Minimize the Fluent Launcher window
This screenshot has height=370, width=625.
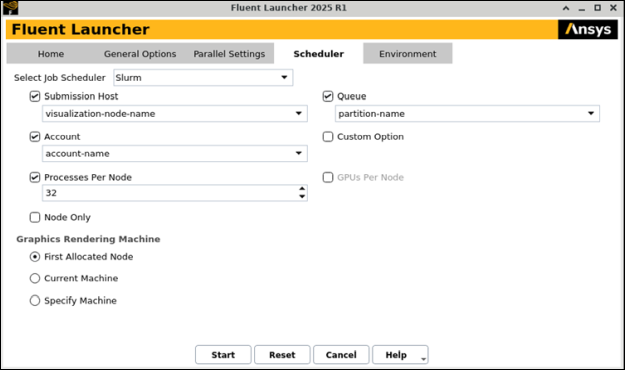pos(582,8)
